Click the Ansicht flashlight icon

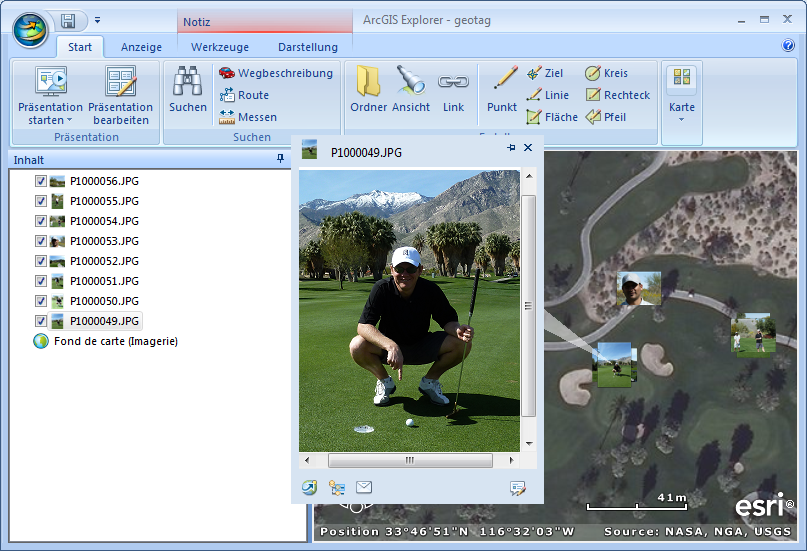click(411, 82)
